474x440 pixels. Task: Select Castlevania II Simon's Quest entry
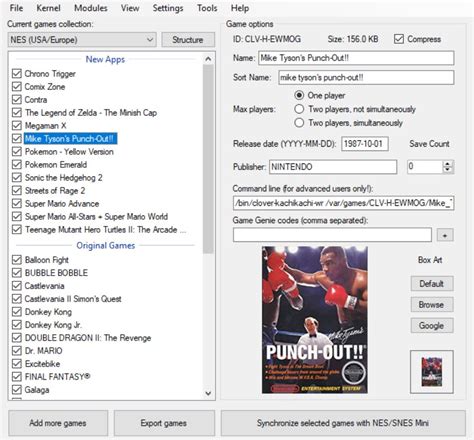(73, 299)
